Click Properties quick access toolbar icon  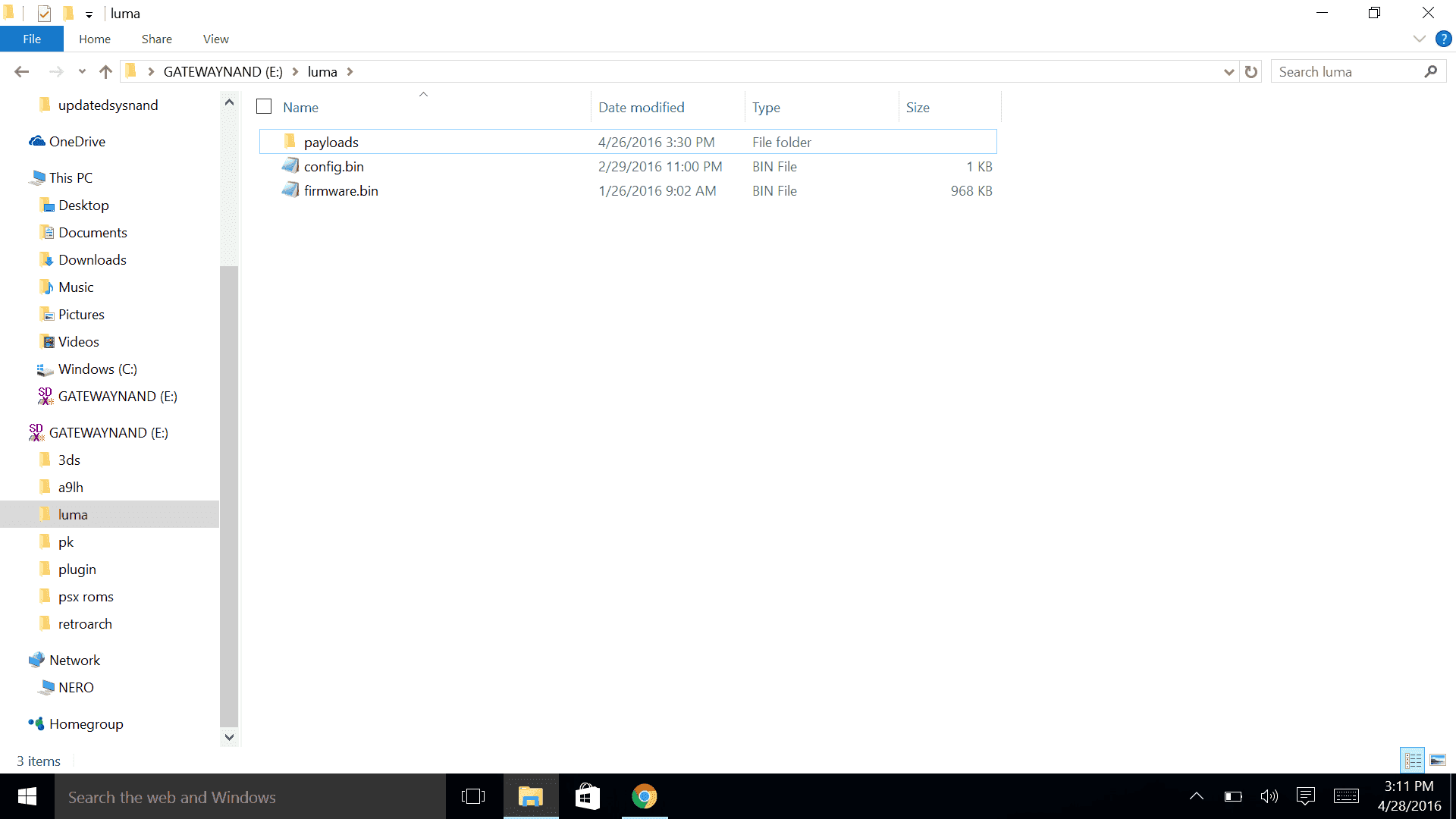tap(44, 14)
